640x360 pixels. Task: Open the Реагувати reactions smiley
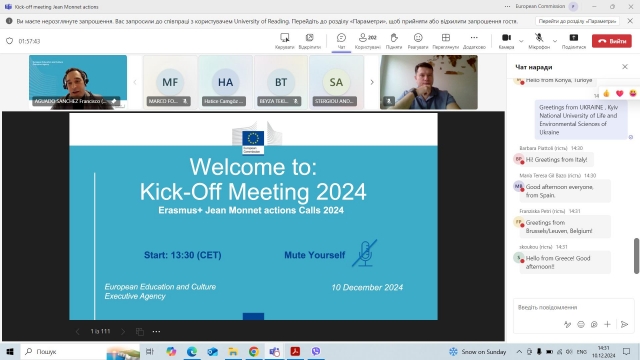click(418, 41)
